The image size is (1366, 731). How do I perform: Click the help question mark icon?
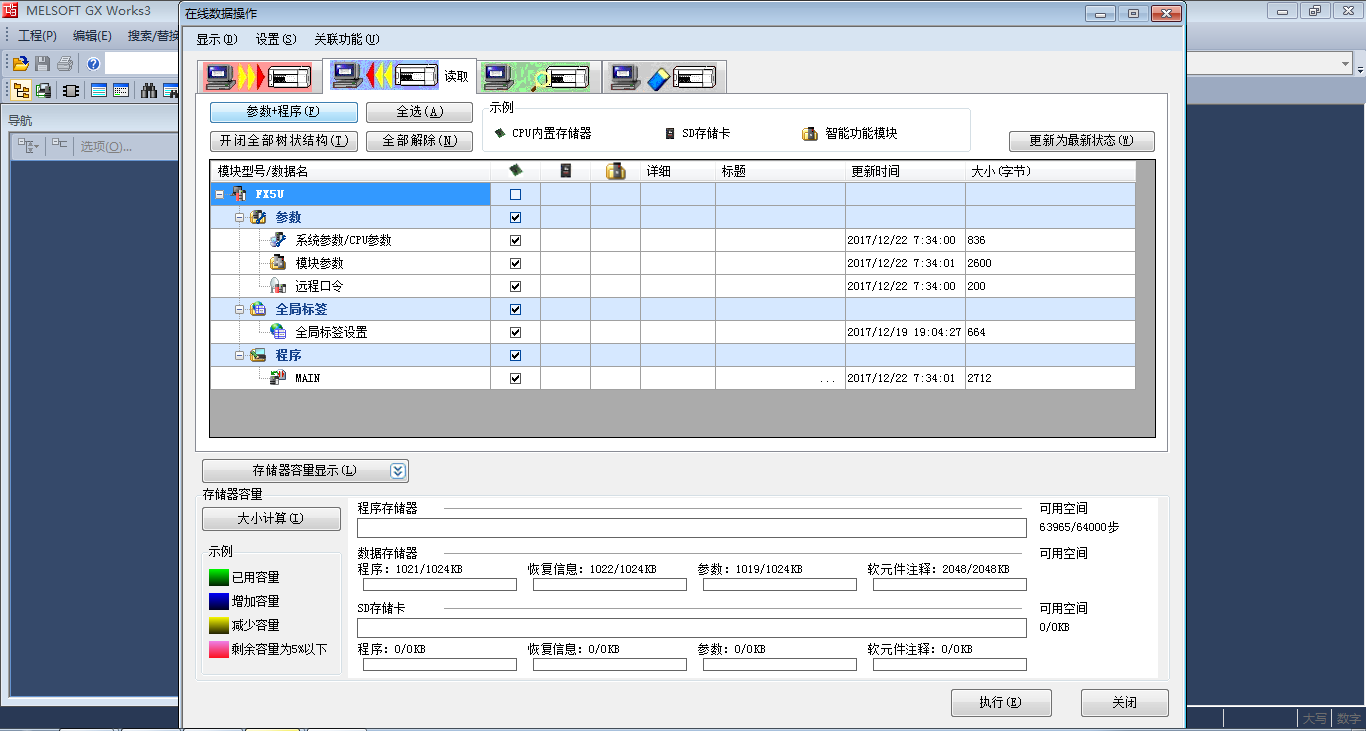tap(93, 64)
